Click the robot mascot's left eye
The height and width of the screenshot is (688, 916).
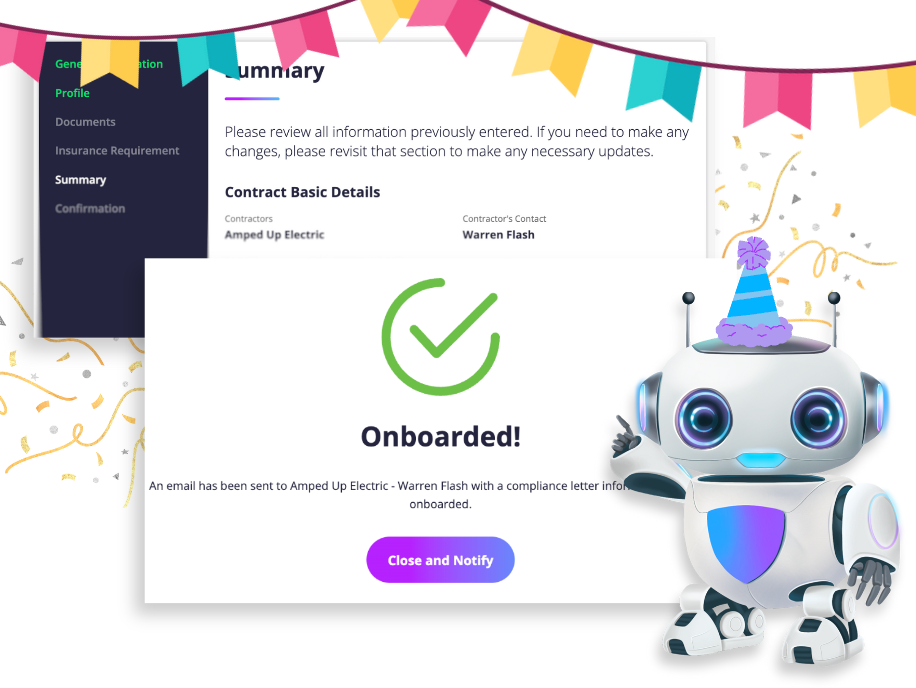coord(704,418)
